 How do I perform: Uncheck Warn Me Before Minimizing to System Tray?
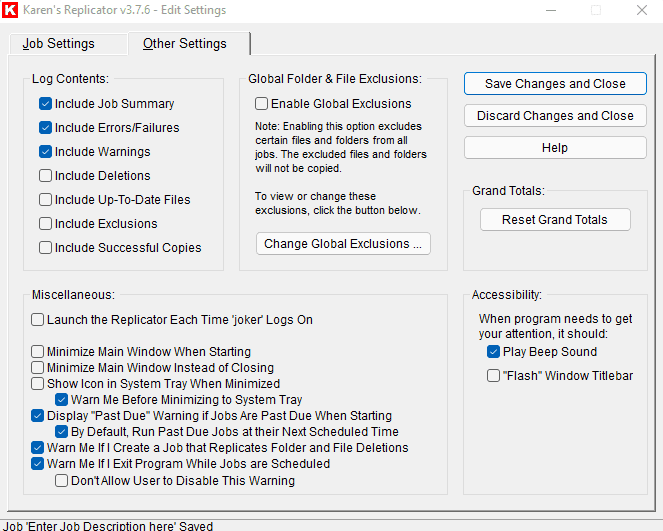[61, 400]
